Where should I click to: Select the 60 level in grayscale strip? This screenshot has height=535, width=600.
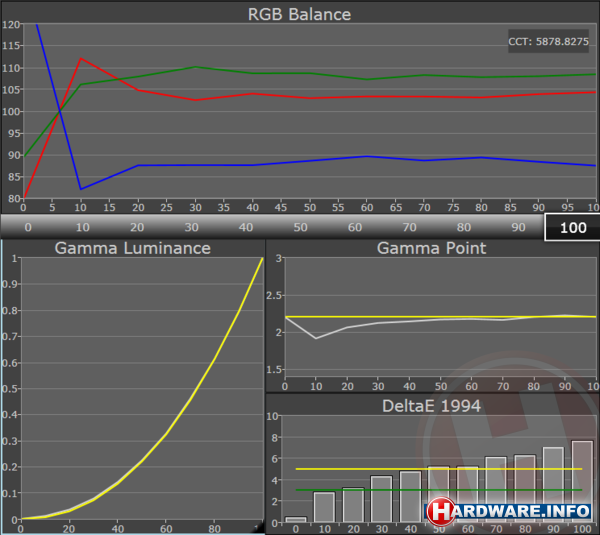pyautogui.click(x=353, y=227)
